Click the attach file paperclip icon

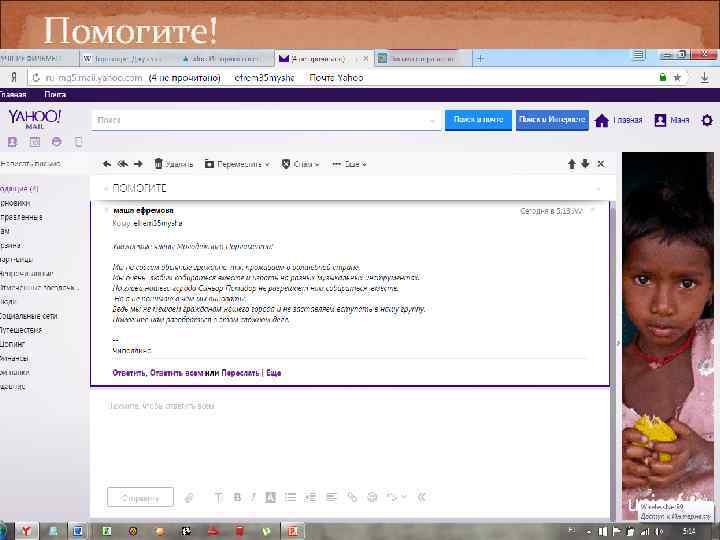pyautogui.click(x=189, y=497)
